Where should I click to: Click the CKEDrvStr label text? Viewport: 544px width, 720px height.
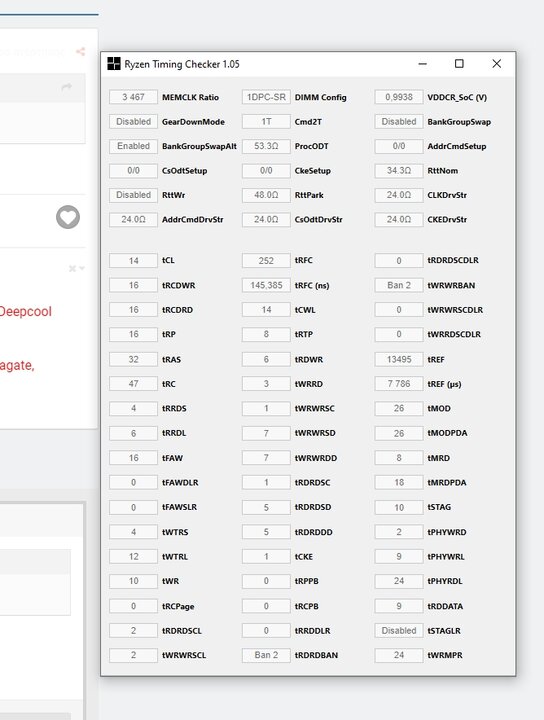[447, 219]
